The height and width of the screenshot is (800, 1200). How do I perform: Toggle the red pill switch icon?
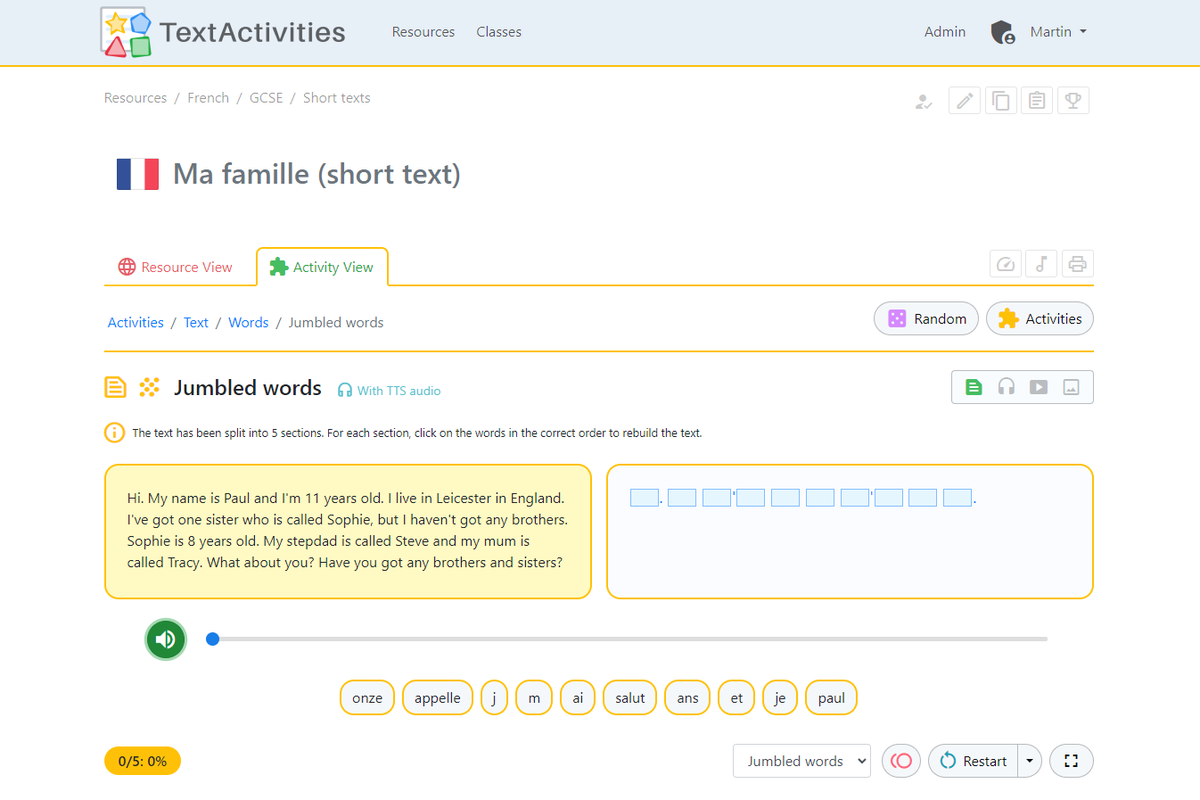pos(902,761)
